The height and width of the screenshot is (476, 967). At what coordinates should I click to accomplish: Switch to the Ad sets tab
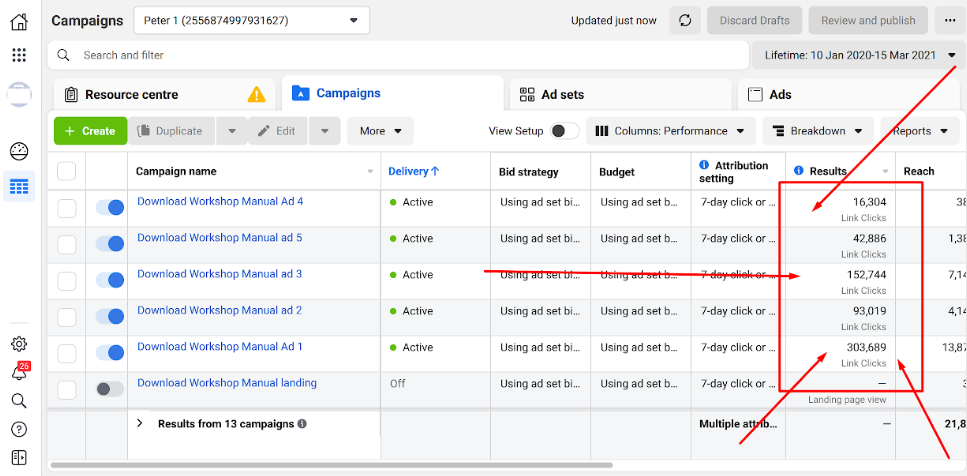(562, 94)
